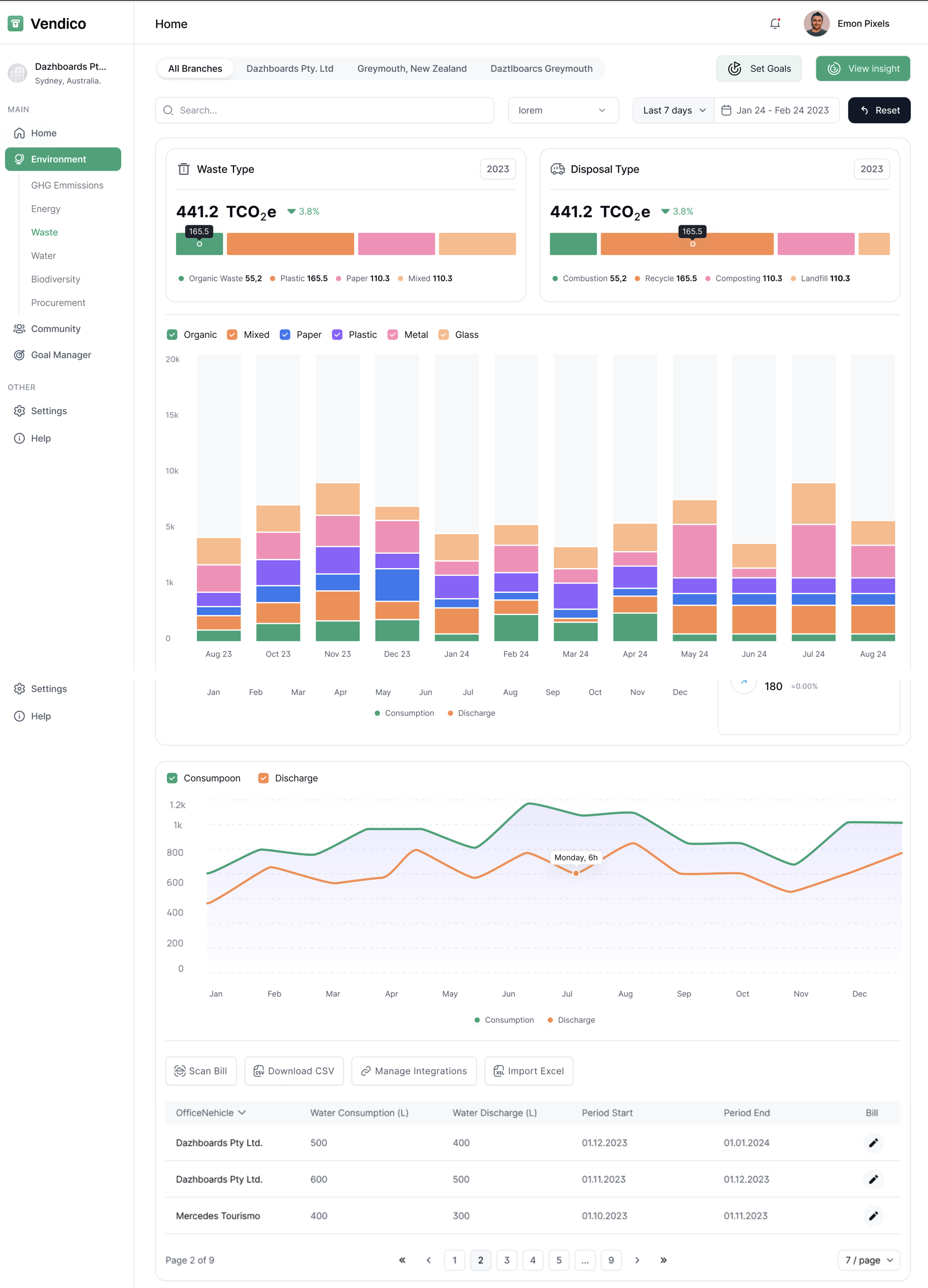The image size is (928, 1288).
Task: Click edit pencil for Mercedes Tourismo row
Action: coord(873,1215)
